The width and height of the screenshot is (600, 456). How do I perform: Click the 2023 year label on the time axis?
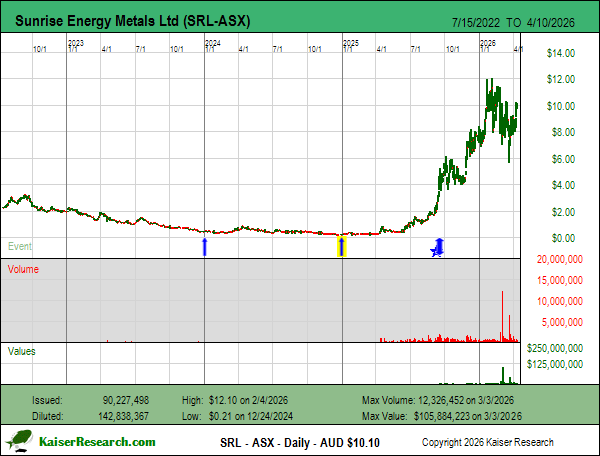click(x=76, y=43)
